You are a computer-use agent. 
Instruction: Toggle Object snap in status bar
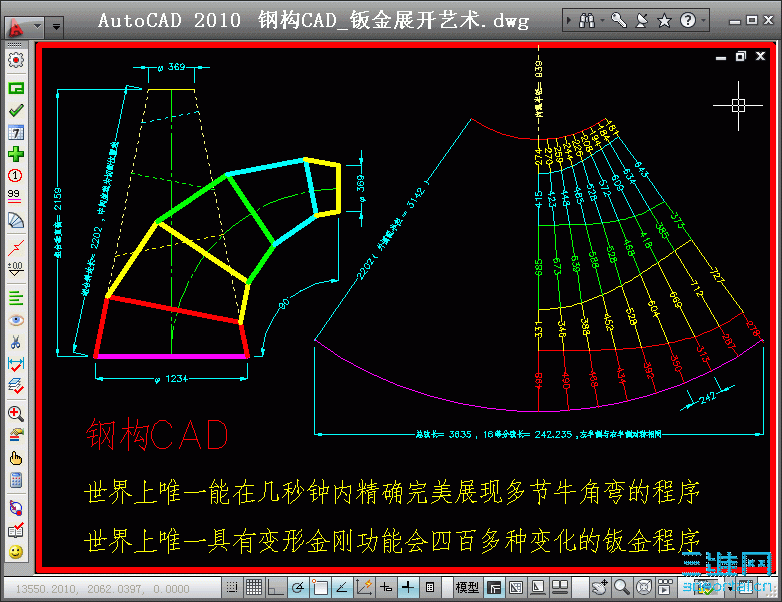[x=320, y=588]
